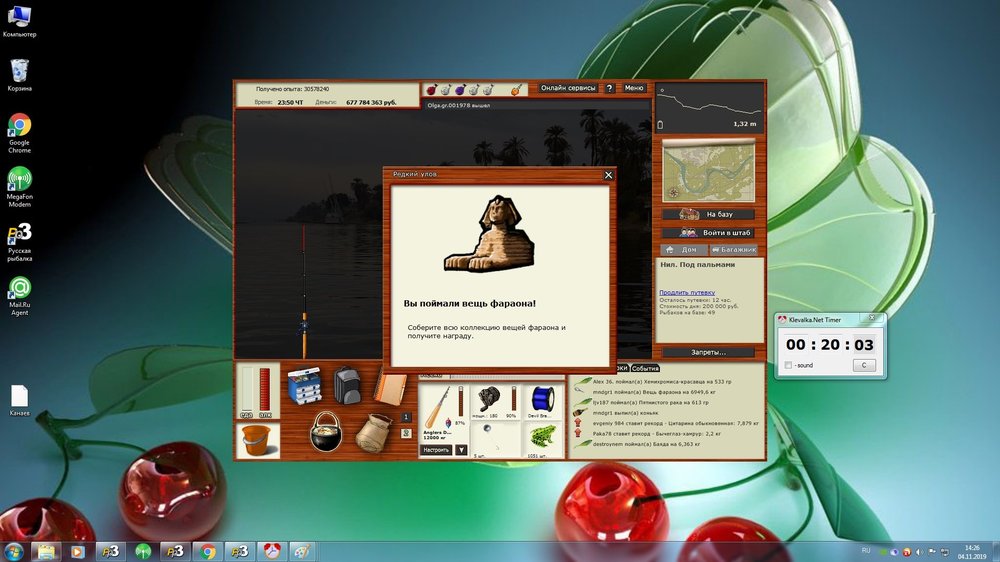Open the blue tackle box

pyautogui.click(x=304, y=386)
